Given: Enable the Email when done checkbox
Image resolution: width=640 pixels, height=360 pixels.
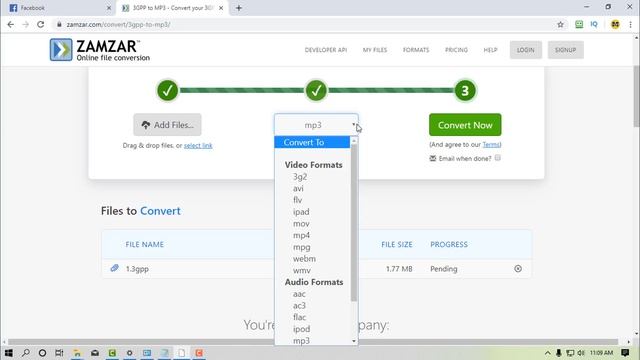Looking at the screenshot, I should tap(498, 158).
